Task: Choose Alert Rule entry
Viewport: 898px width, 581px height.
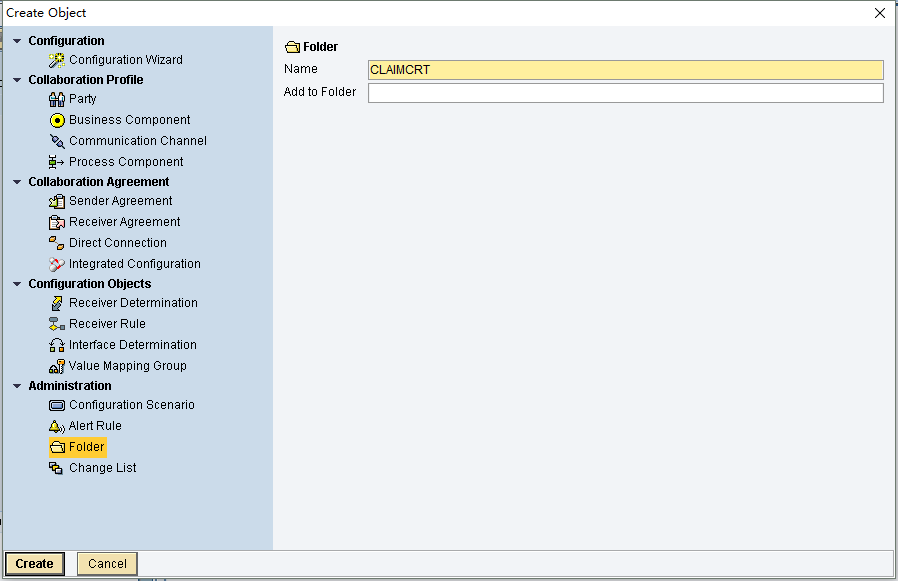Action: coord(95,426)
